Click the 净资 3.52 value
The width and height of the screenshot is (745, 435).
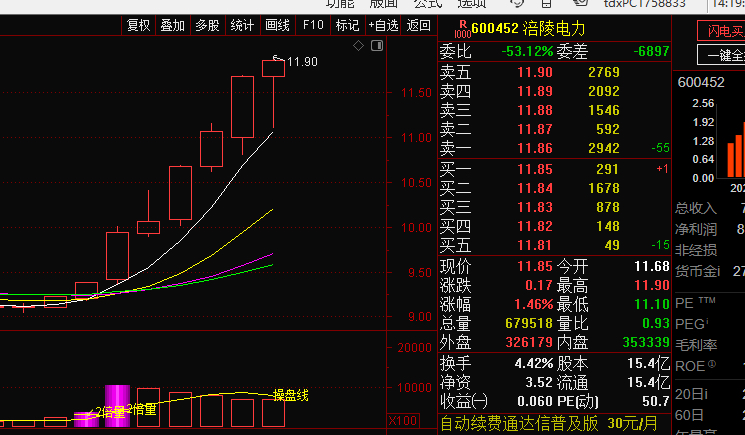[x=539, y=383]
